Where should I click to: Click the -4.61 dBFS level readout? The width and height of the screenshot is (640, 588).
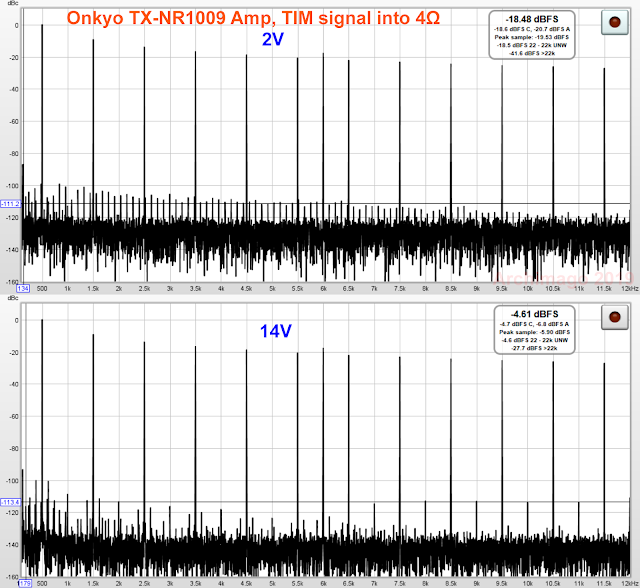coord(534,314)
